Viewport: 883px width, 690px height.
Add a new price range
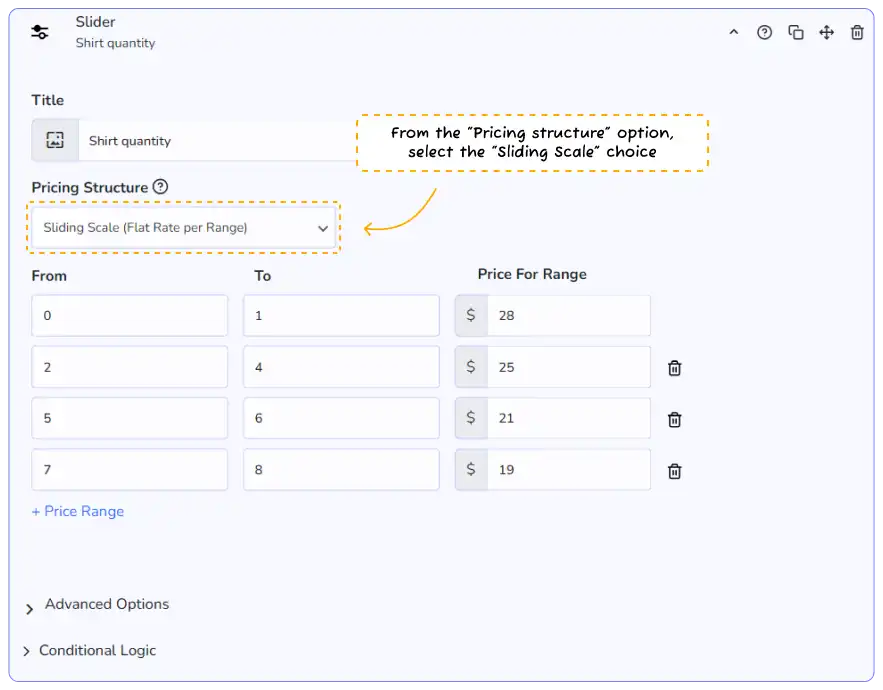[78, 511]
